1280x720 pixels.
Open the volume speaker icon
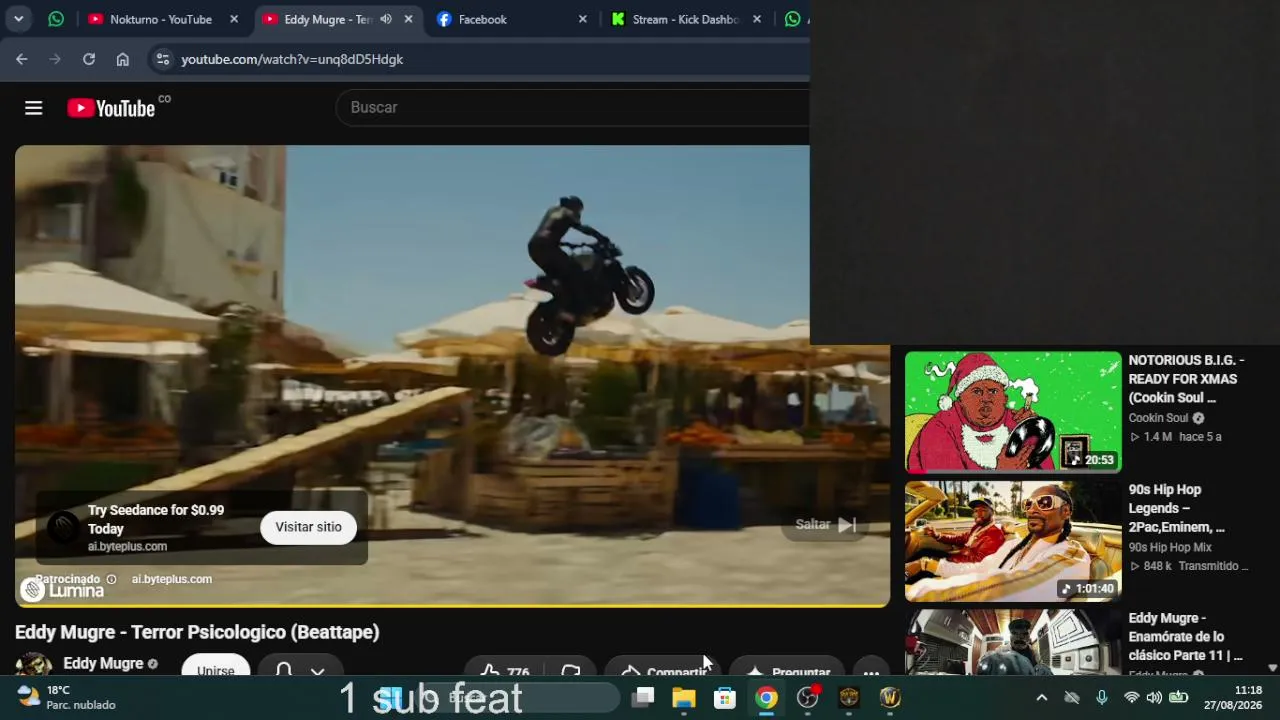[1154, 698]
